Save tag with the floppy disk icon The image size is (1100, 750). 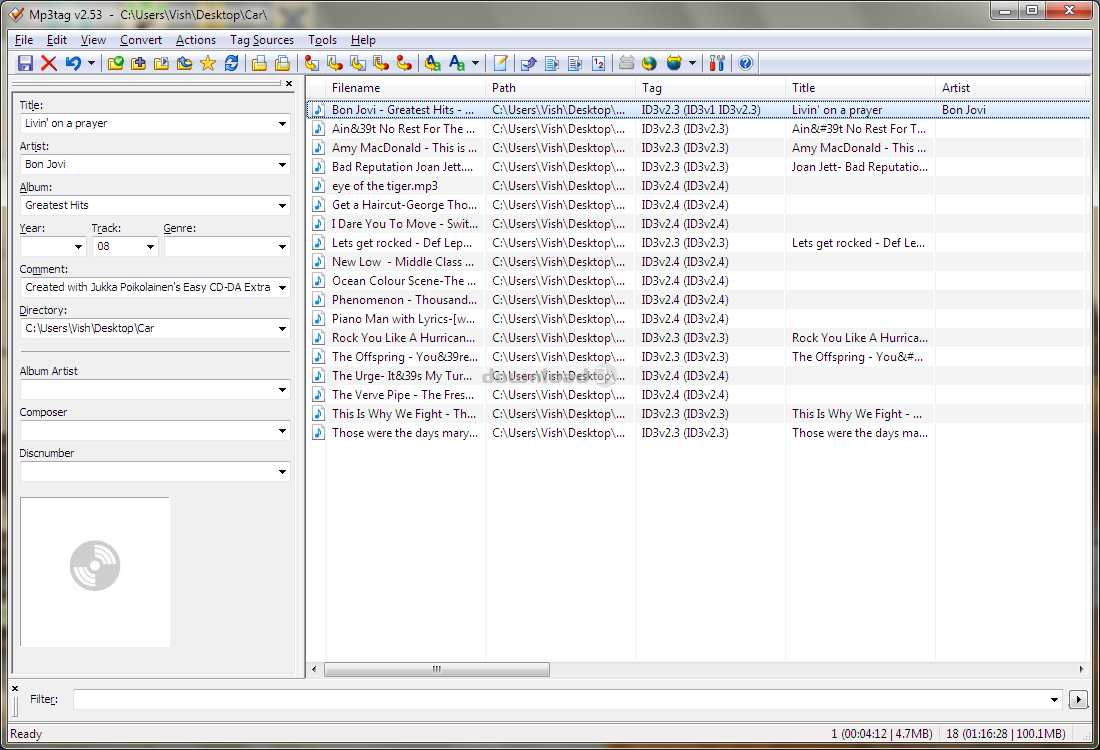pos(25,63)
